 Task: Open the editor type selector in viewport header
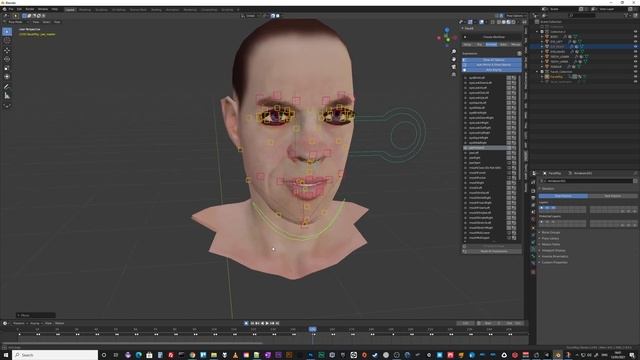(6, 16)
